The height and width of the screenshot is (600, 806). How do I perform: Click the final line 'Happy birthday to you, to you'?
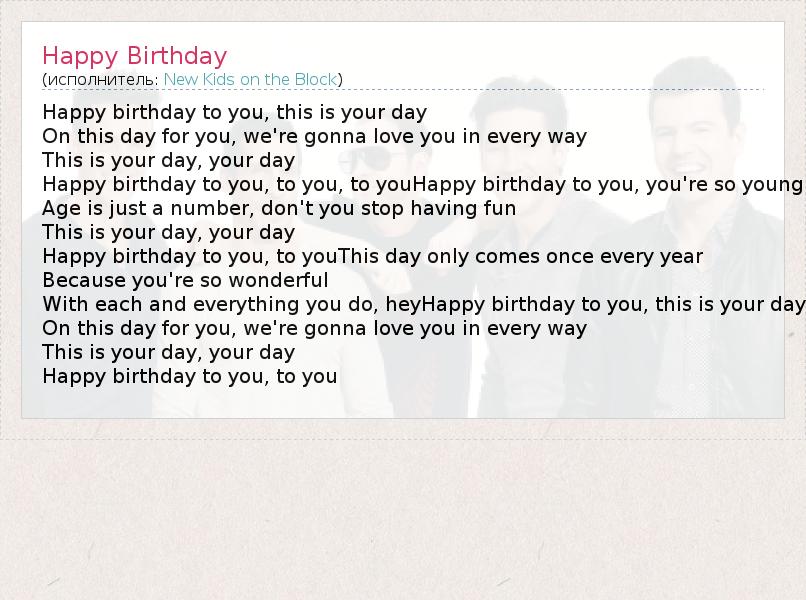tap(190, 376)
